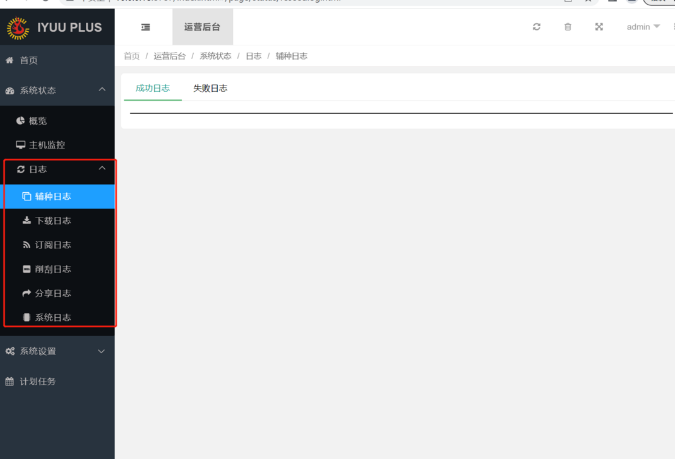683x459 pixels.
Task: Open the admin user dropdown
Action: coord(643,27)
